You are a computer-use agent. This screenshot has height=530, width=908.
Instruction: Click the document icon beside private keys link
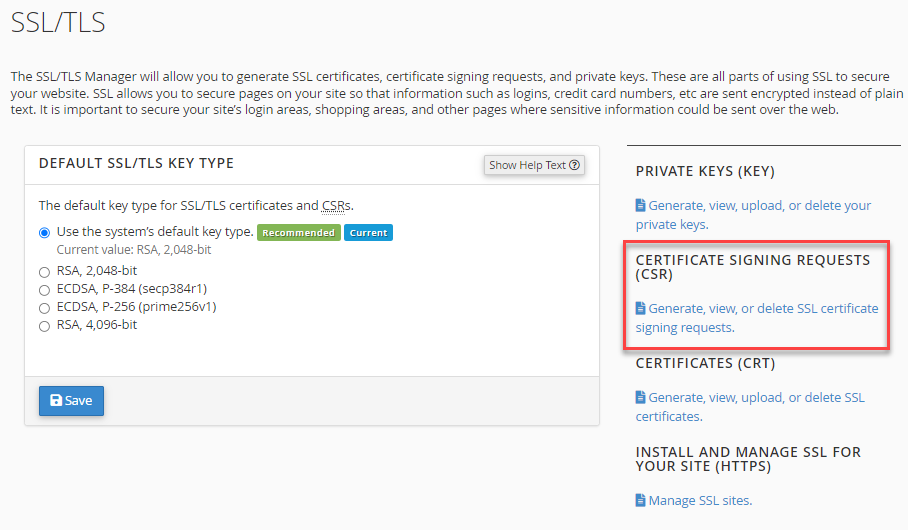click(x=641, y=206)
